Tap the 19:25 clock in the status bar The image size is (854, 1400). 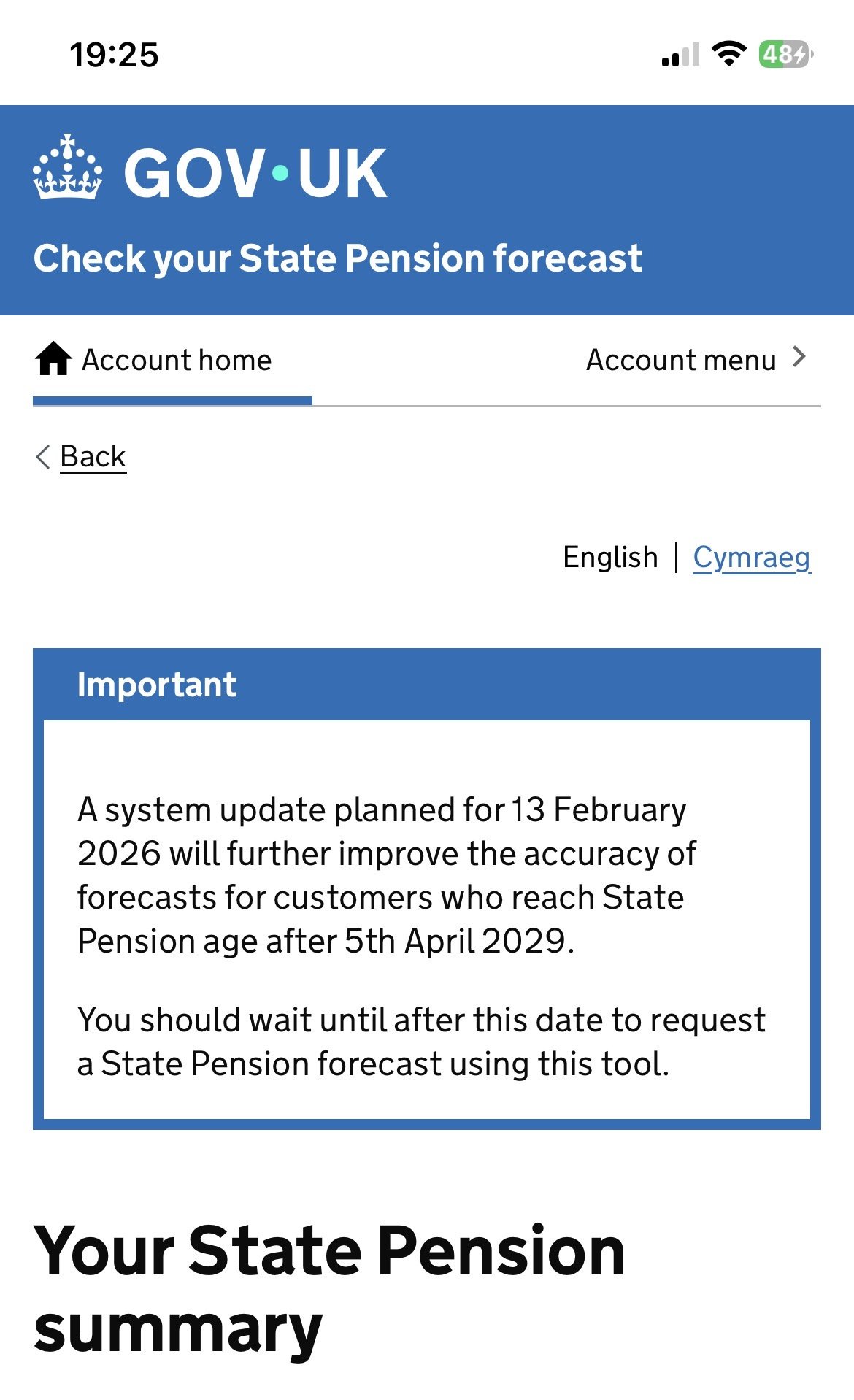click(x=114, y=55)
